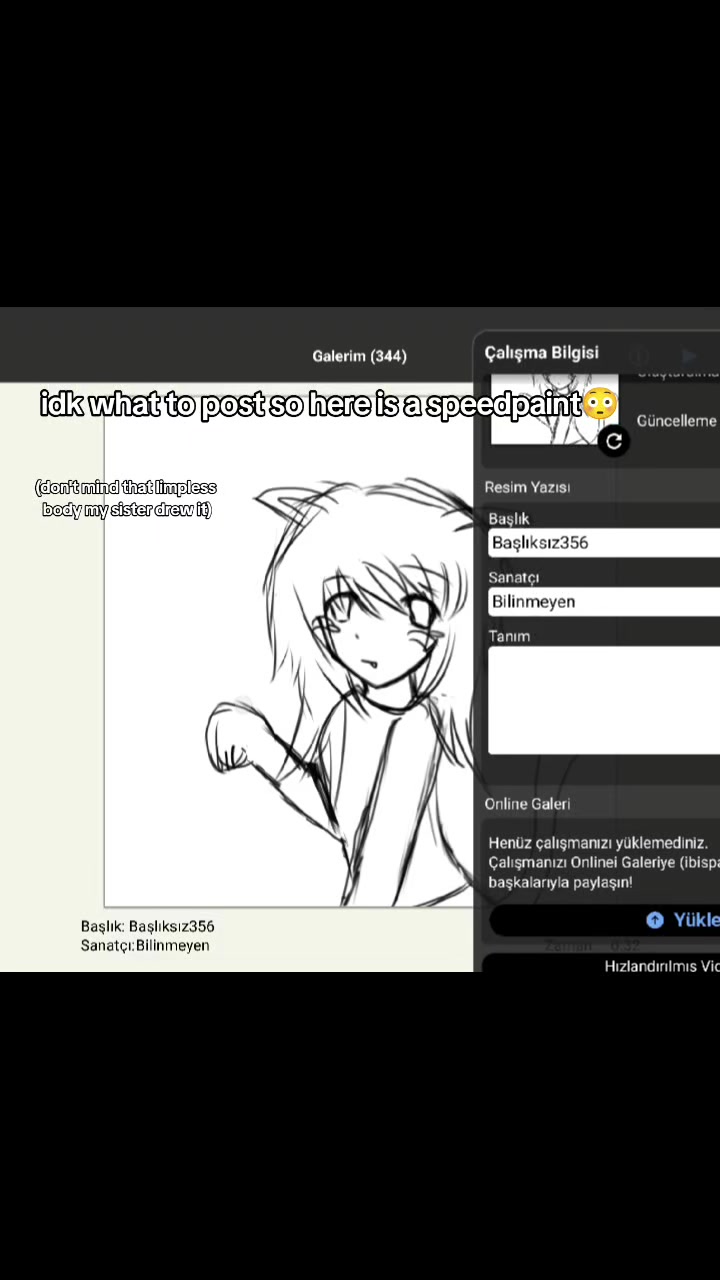Image resolution: width=720 pixels, height=1280 pixels.
Task: Click the Online Galeri section heading
Action: tap(527, 804)
